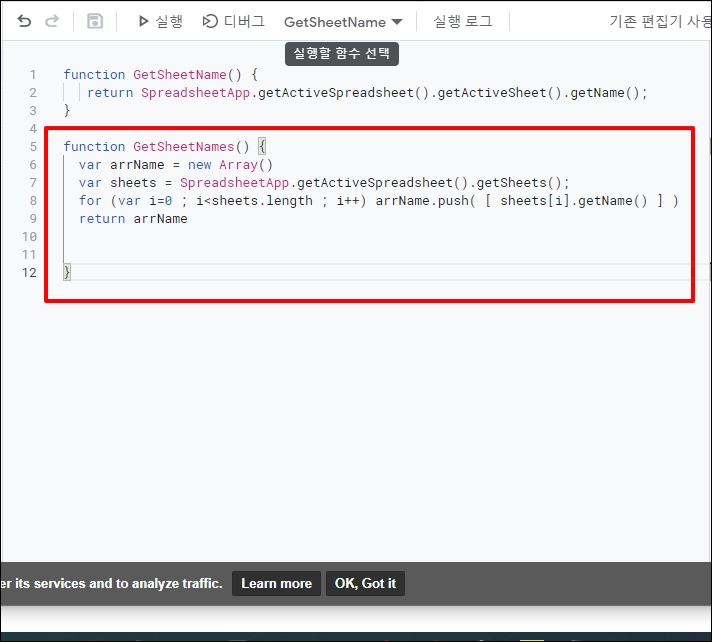Click line number 5 in gutter
712x642 pixels.
(x=33, y=147)
